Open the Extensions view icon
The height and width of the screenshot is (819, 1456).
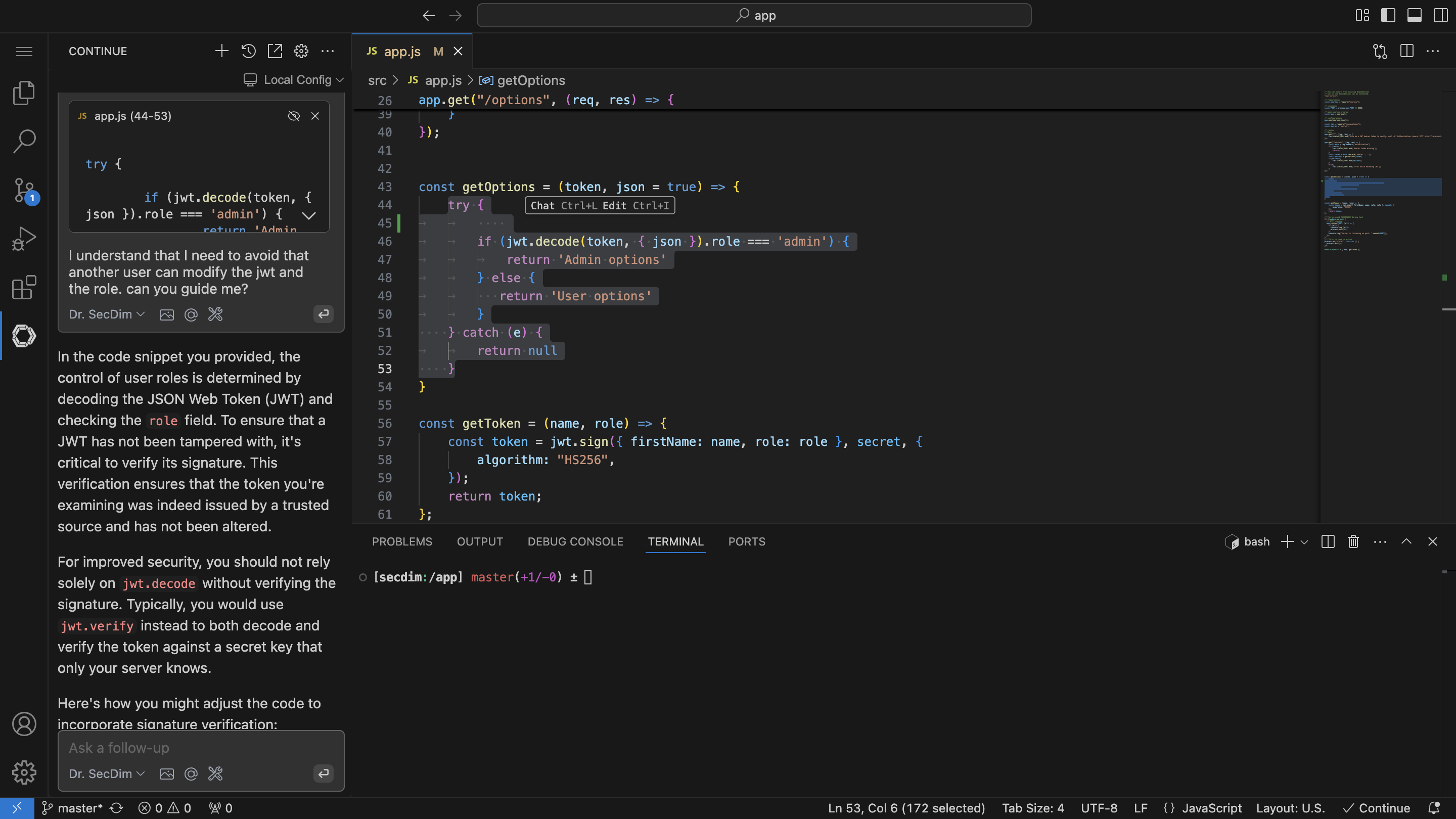click(24, 287)
